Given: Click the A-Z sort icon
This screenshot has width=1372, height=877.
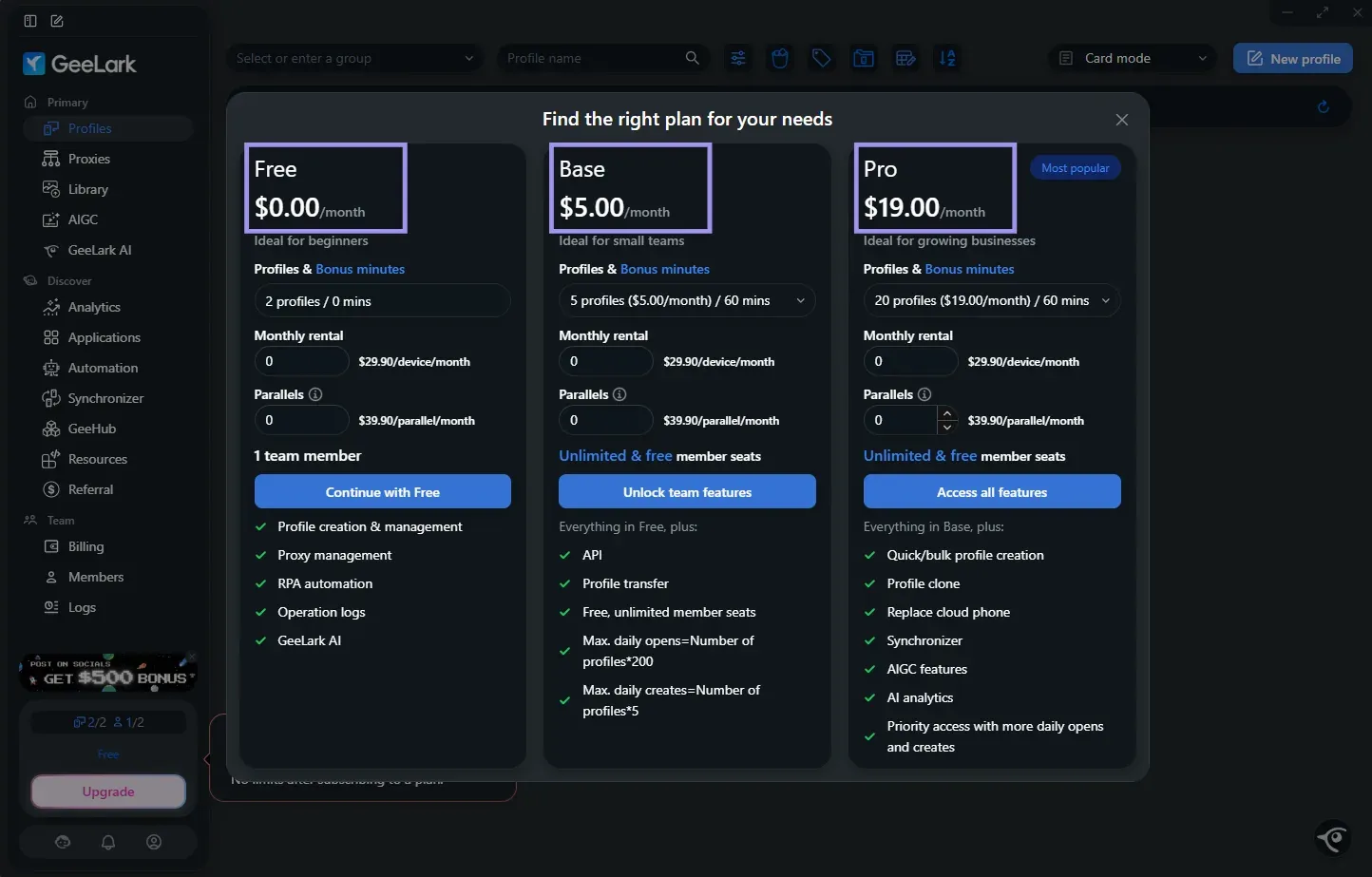Looking at the screenshot, I should pyautogui.click(x=947, y=58).
